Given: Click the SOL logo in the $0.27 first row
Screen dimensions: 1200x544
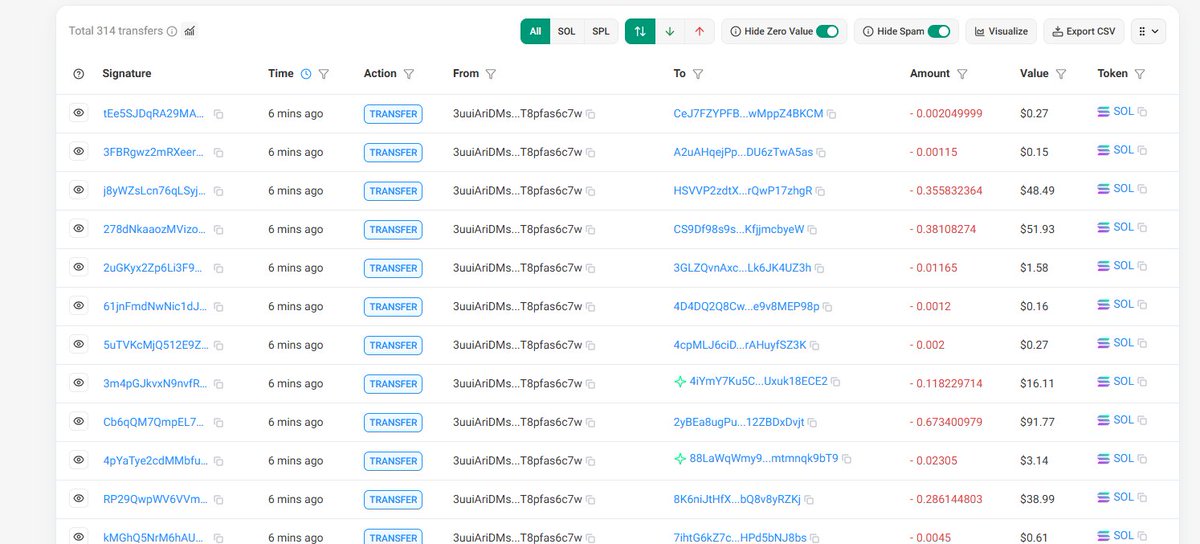Looking at the screenshot, I should (x=1104, y=113).
